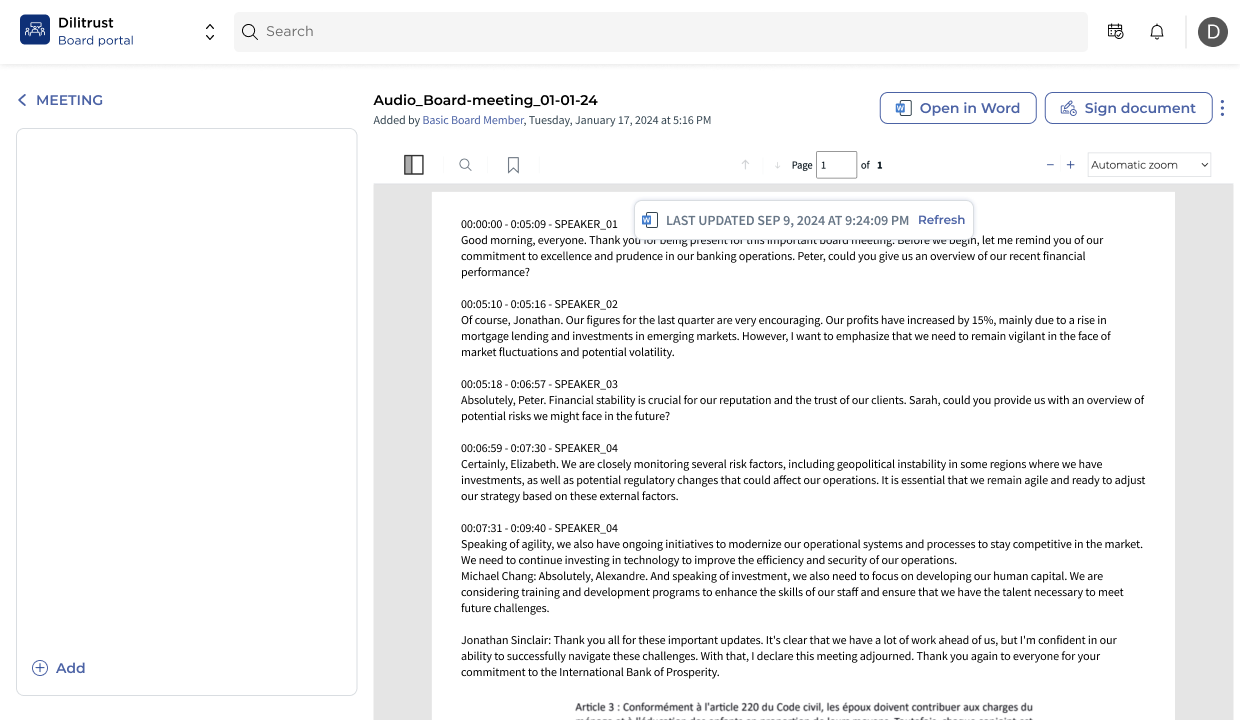Click the 'Michael Chang: Absolutely, Alexandre' line
Image resolution: width=1240 pixels, height=720 pixels.
(x=782, y=576)
